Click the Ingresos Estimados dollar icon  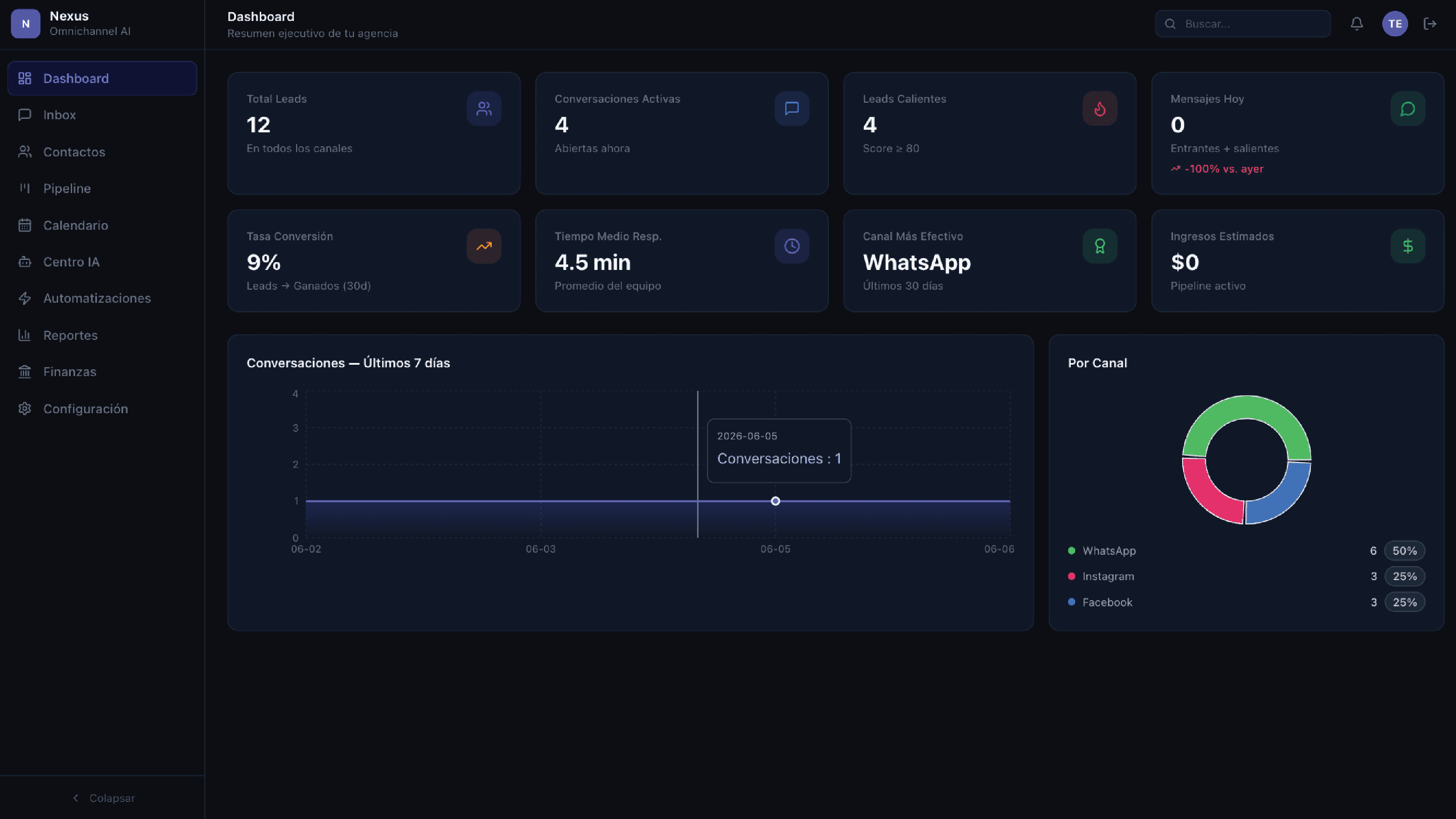click(x=1408, y=246)
